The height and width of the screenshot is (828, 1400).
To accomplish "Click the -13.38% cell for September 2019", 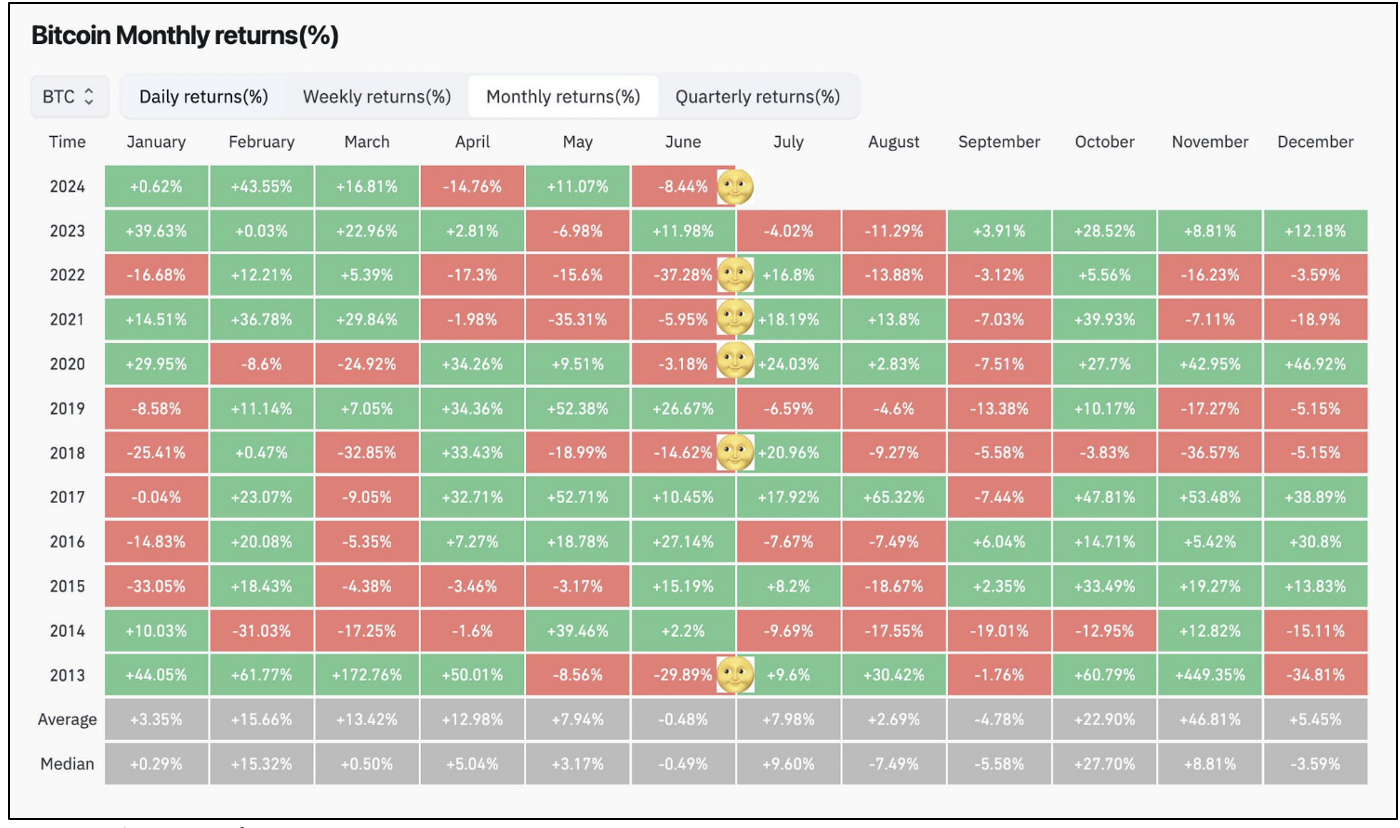I will 999,408.
